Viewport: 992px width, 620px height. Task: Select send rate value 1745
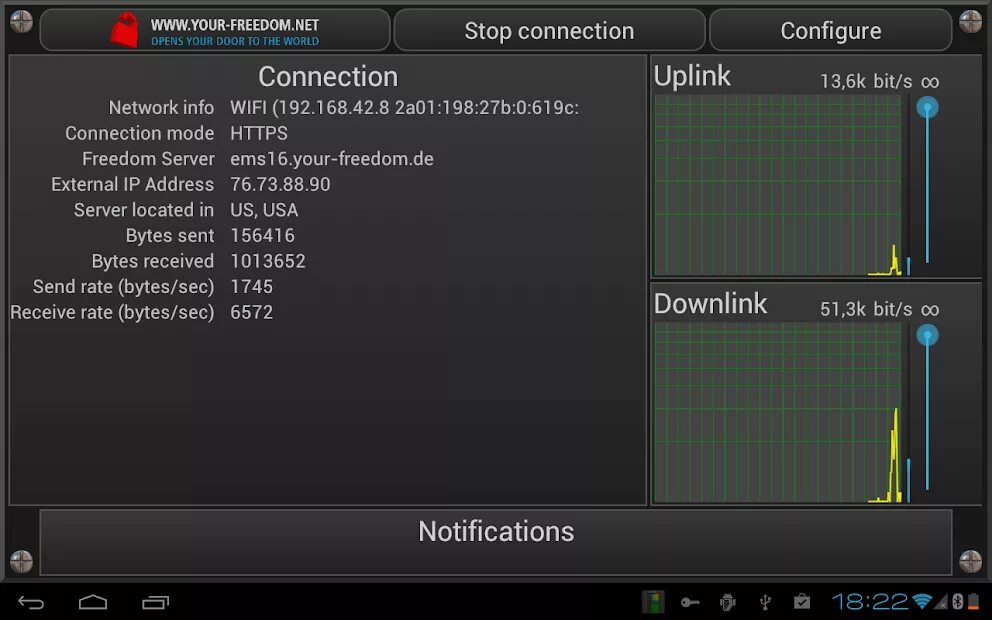click(x=251, y=287)
